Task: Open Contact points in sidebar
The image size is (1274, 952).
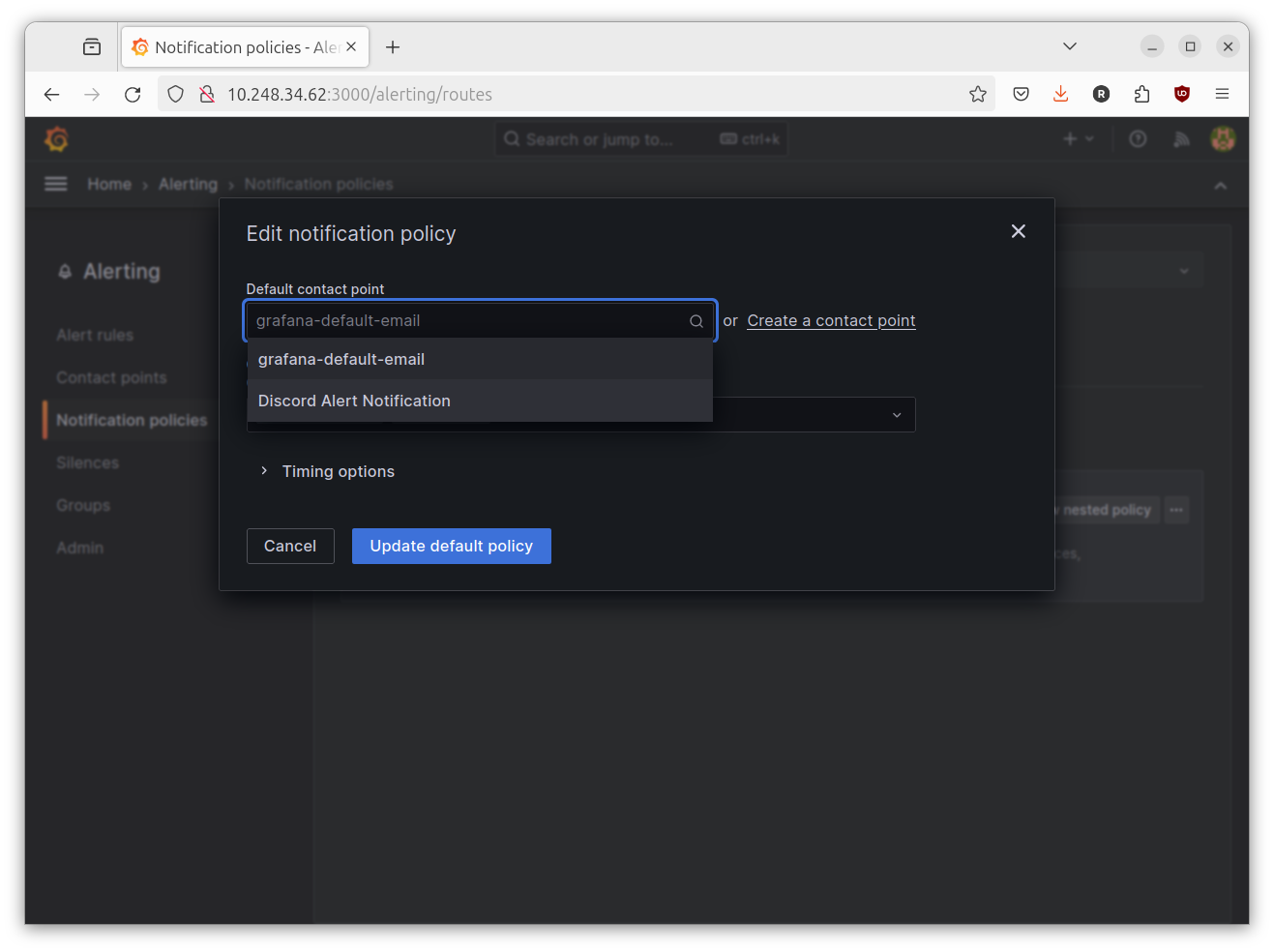Action: (111, 377)
